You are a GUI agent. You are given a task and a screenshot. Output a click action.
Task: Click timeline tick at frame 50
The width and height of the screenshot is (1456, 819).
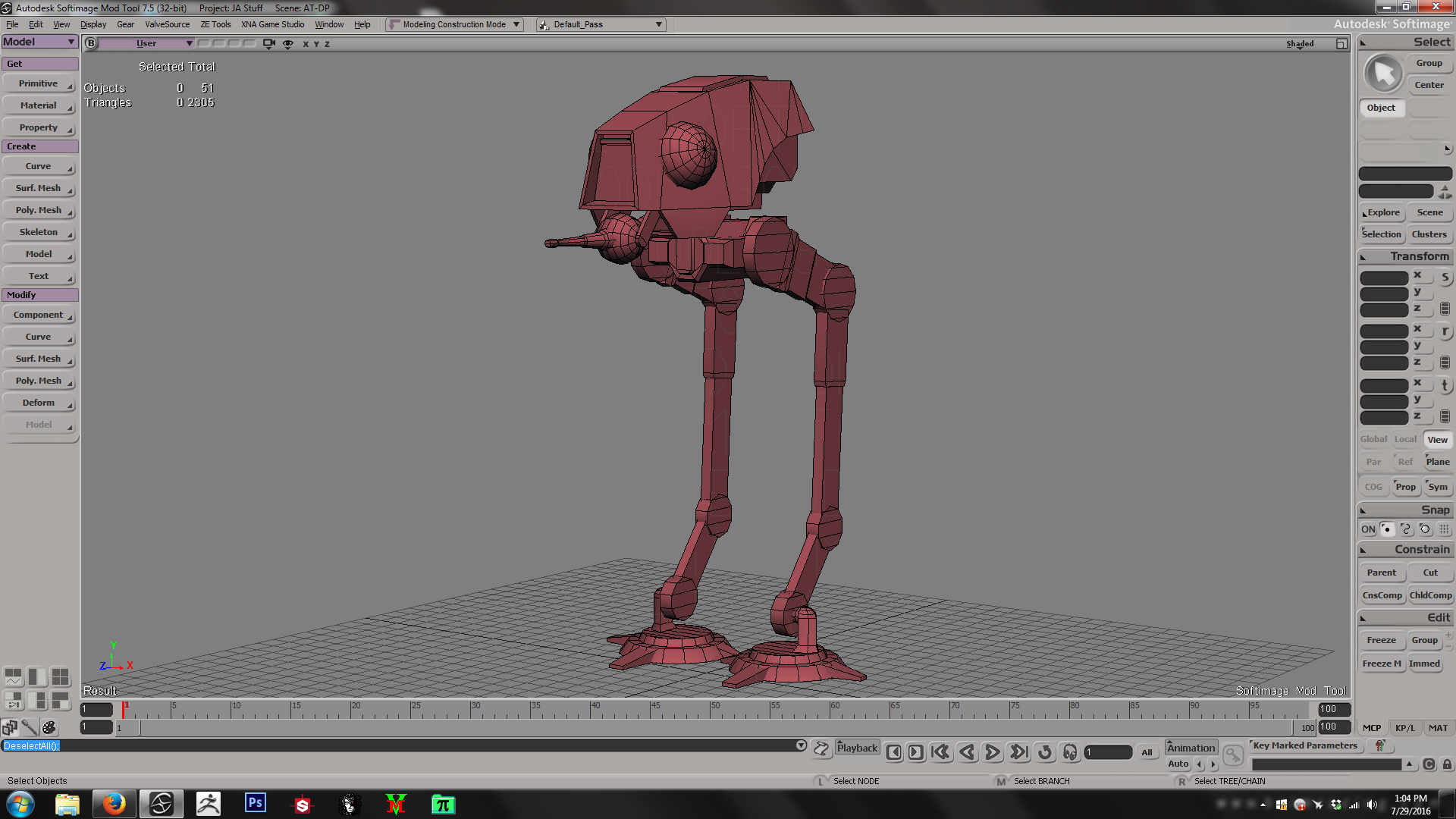click(711, 710)
